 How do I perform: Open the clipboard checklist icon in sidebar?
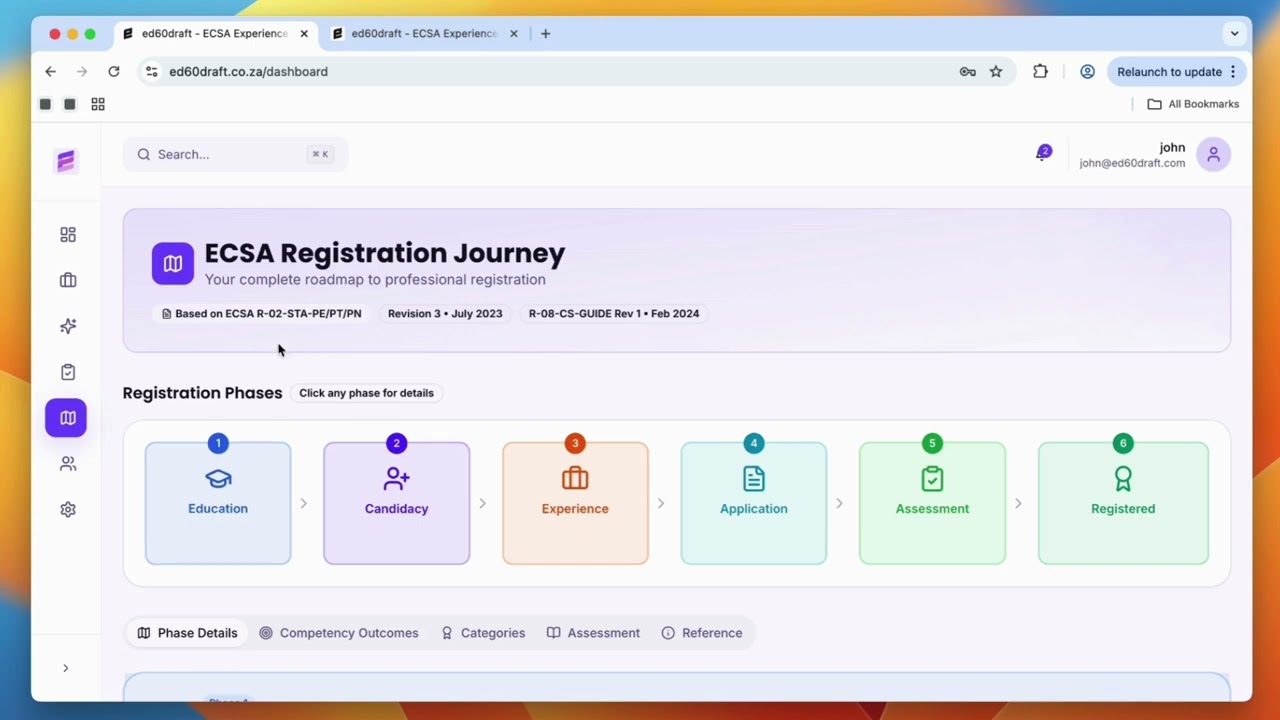pos(68,372)
